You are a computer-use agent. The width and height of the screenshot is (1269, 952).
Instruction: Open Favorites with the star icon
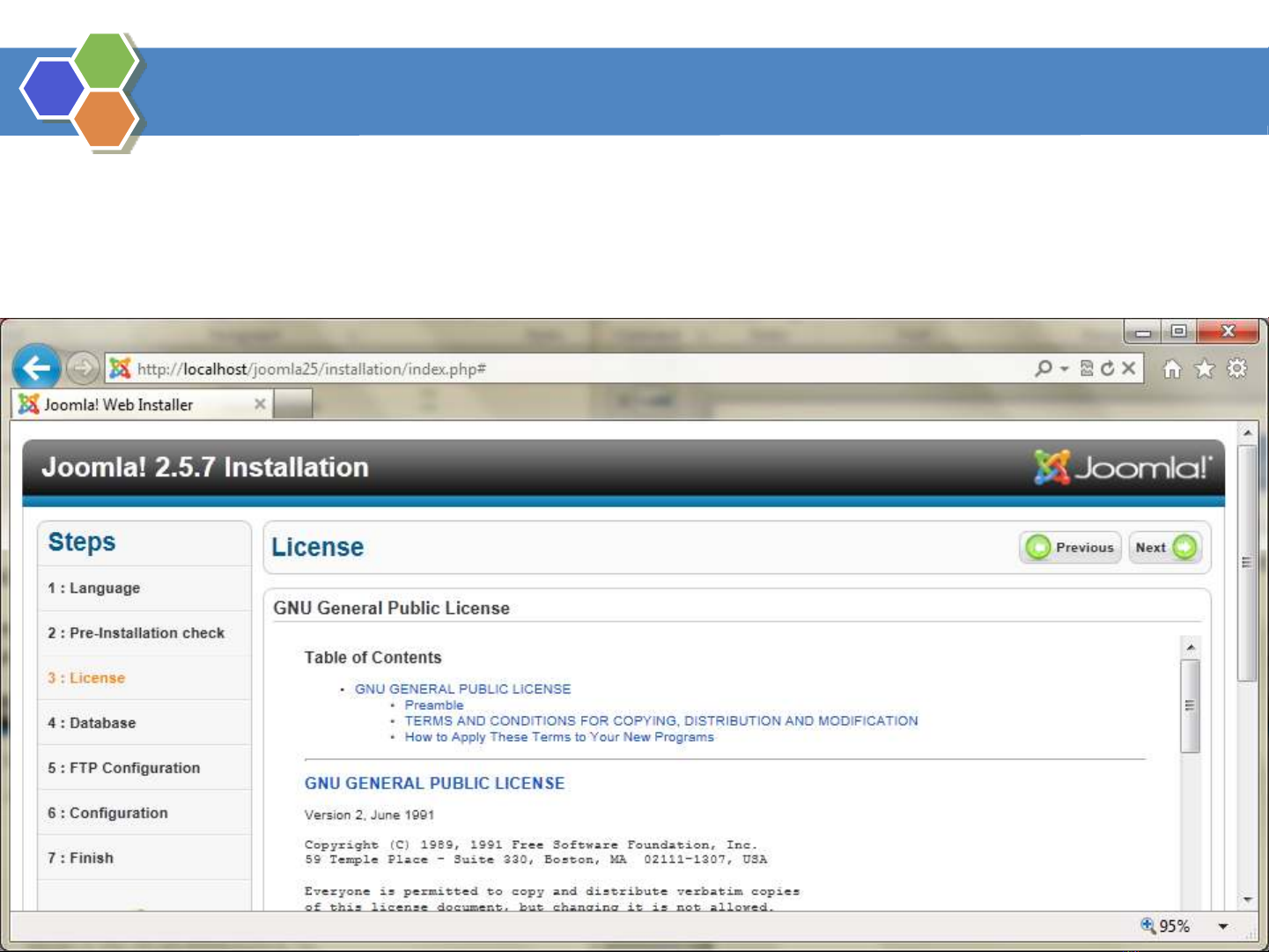click(x=1204, y=368)
